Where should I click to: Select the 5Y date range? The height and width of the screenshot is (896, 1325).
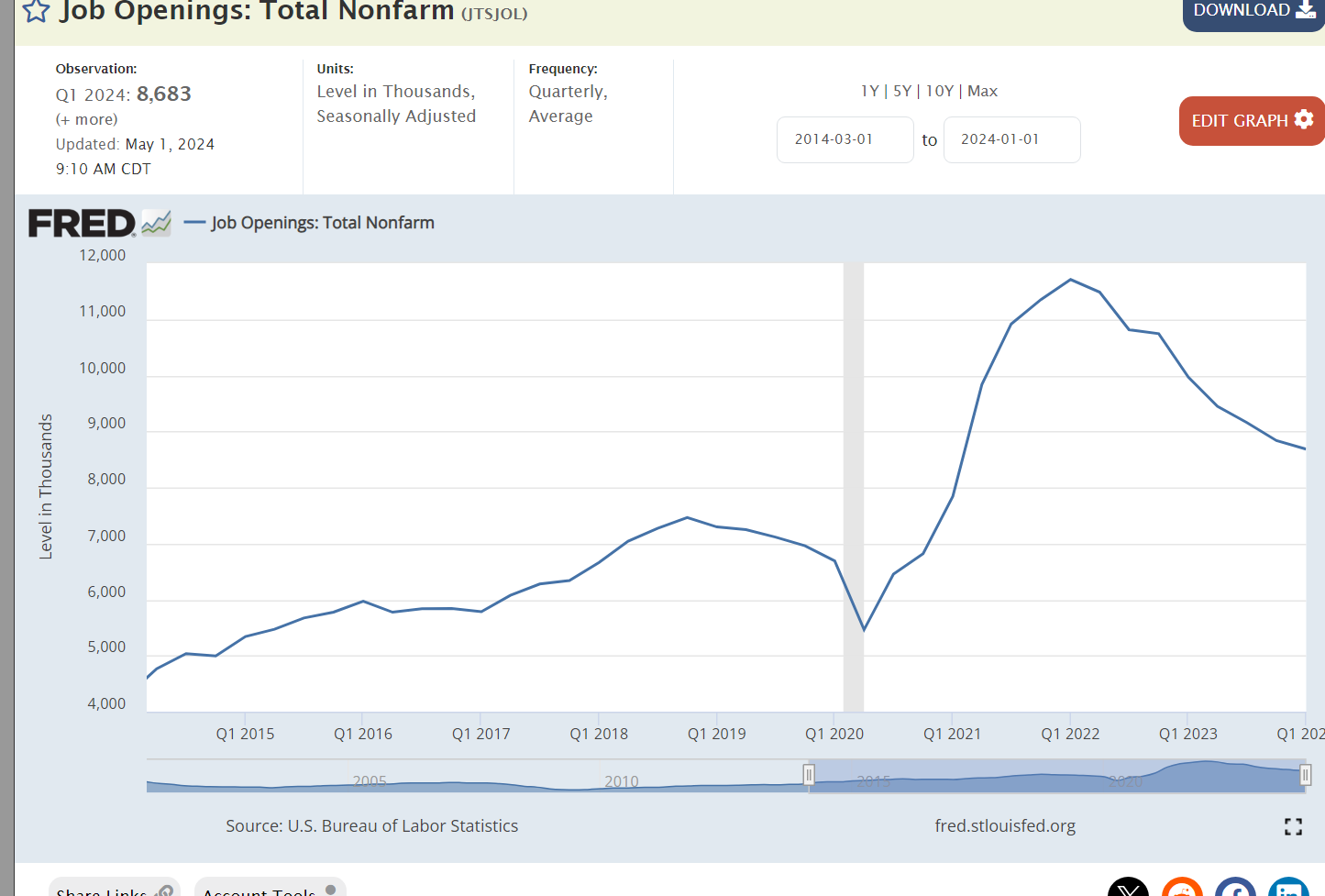click(x=902, y=91)
